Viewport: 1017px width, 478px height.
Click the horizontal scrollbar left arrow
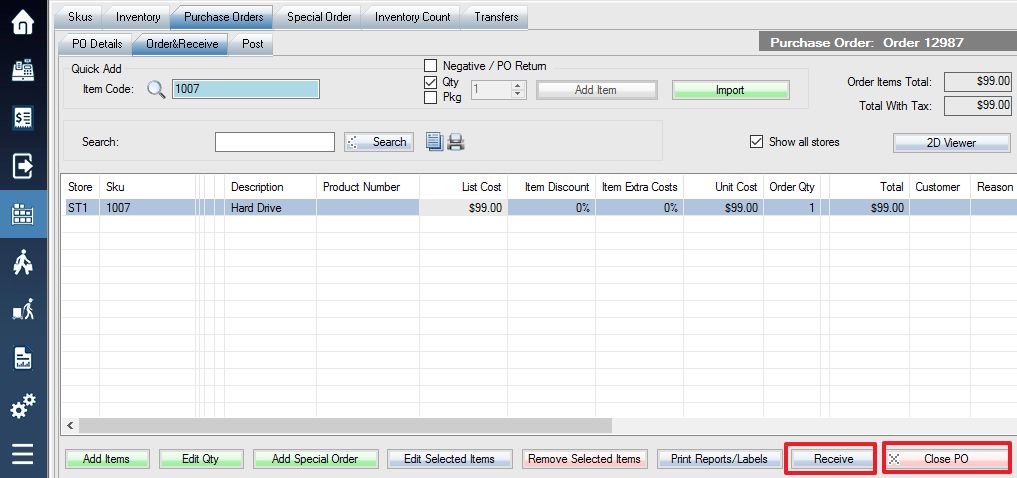[x=71, y=426]
